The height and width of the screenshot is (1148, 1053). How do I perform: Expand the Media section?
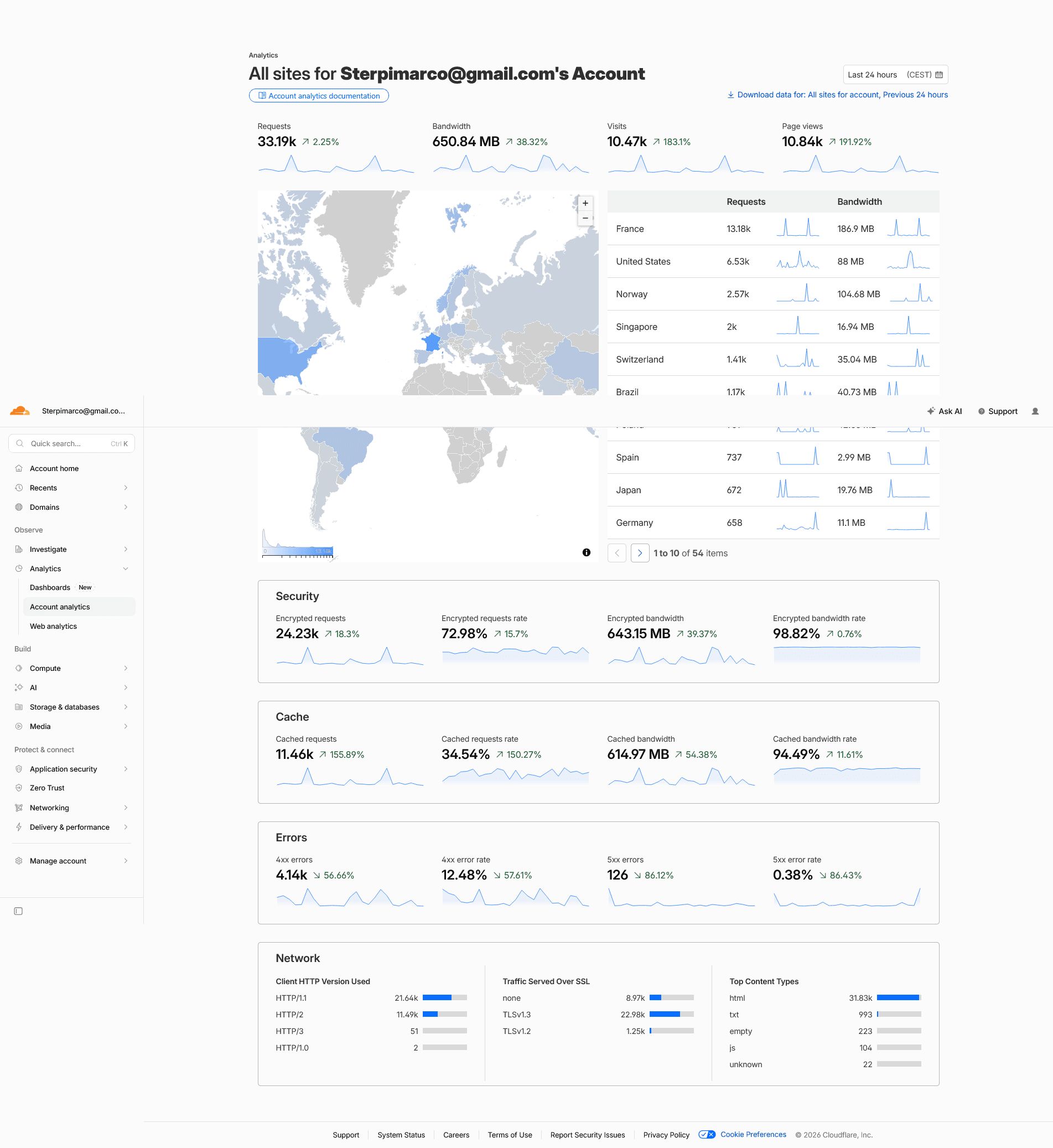click(x=72, y=726)
